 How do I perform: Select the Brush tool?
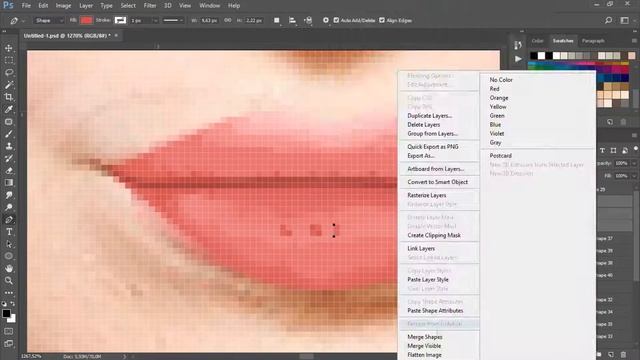(9, 134)
